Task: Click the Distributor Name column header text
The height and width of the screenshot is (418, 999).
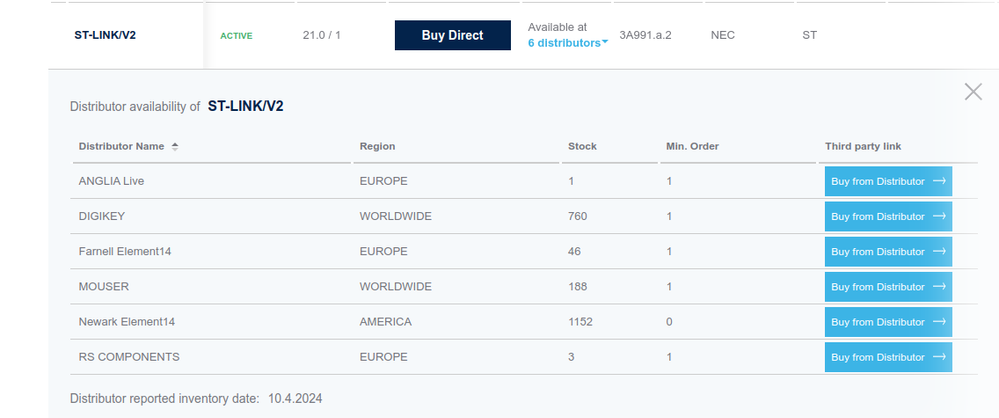Action: (x=121, y=147)
